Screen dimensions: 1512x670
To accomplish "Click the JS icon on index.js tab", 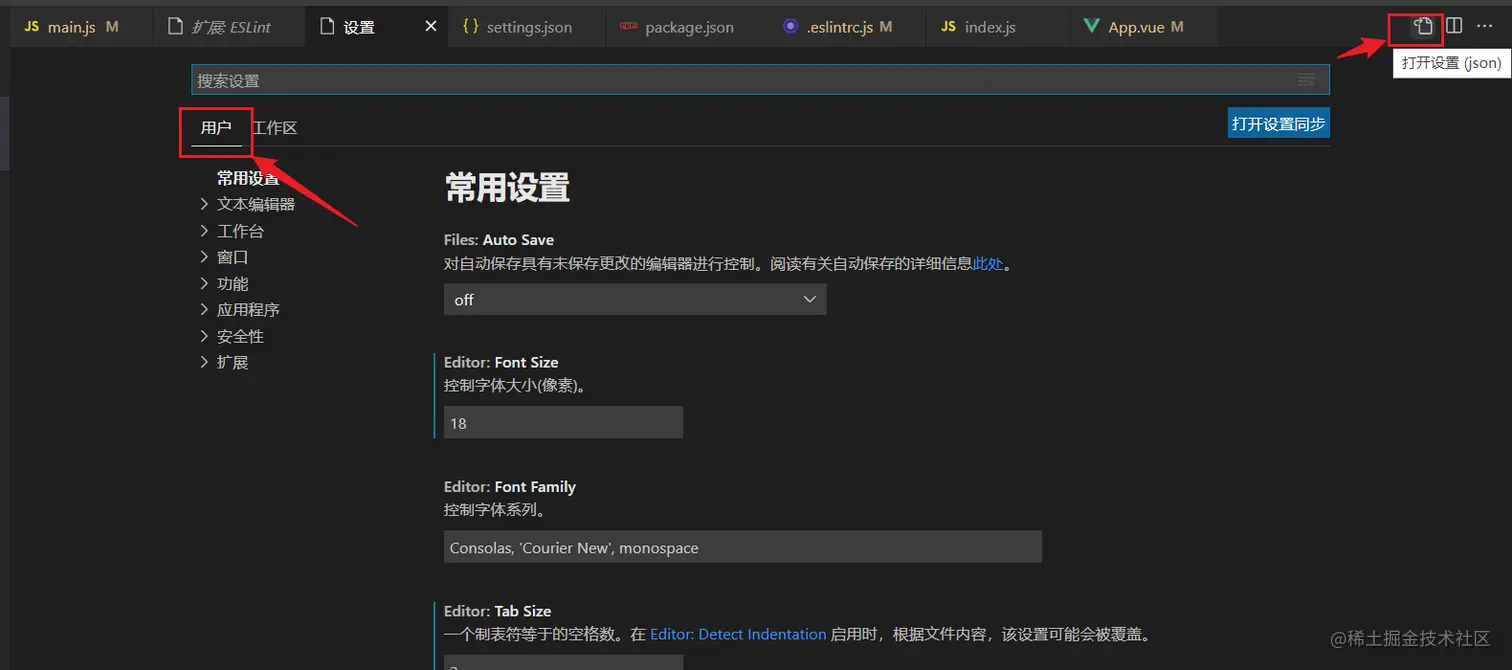I will point(947,27).
